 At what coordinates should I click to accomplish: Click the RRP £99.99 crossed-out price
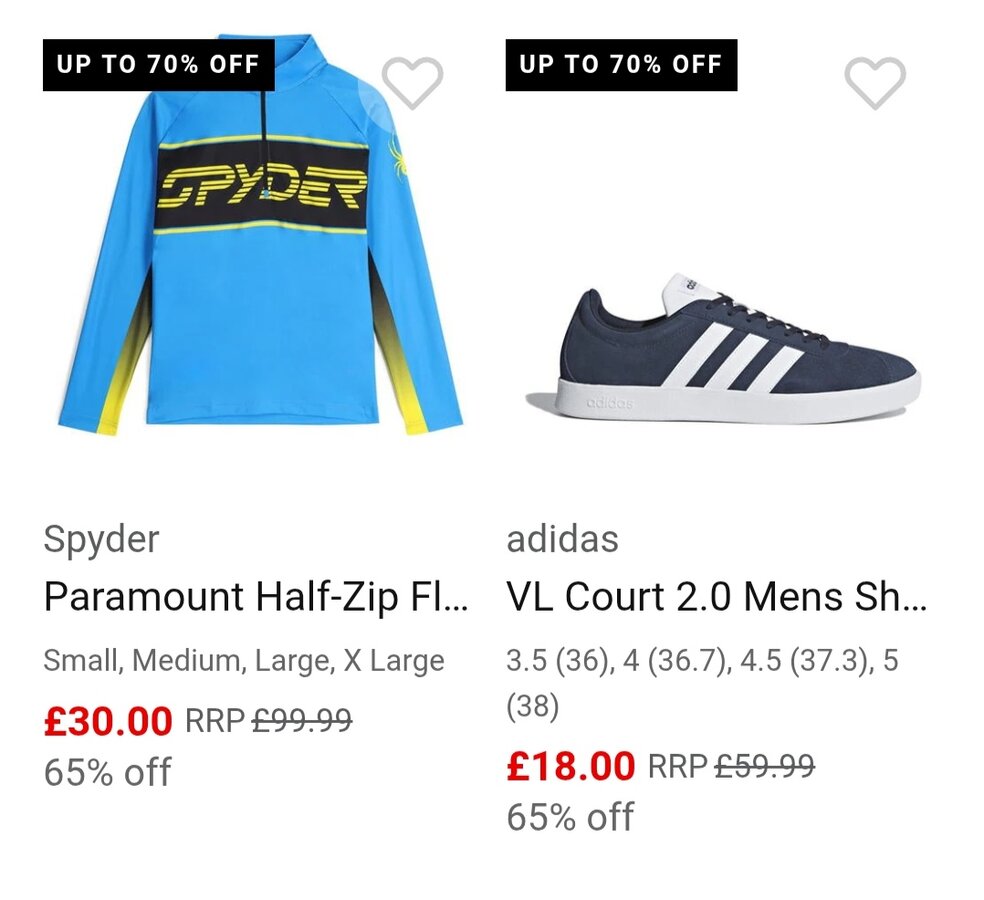coord(269,720)
